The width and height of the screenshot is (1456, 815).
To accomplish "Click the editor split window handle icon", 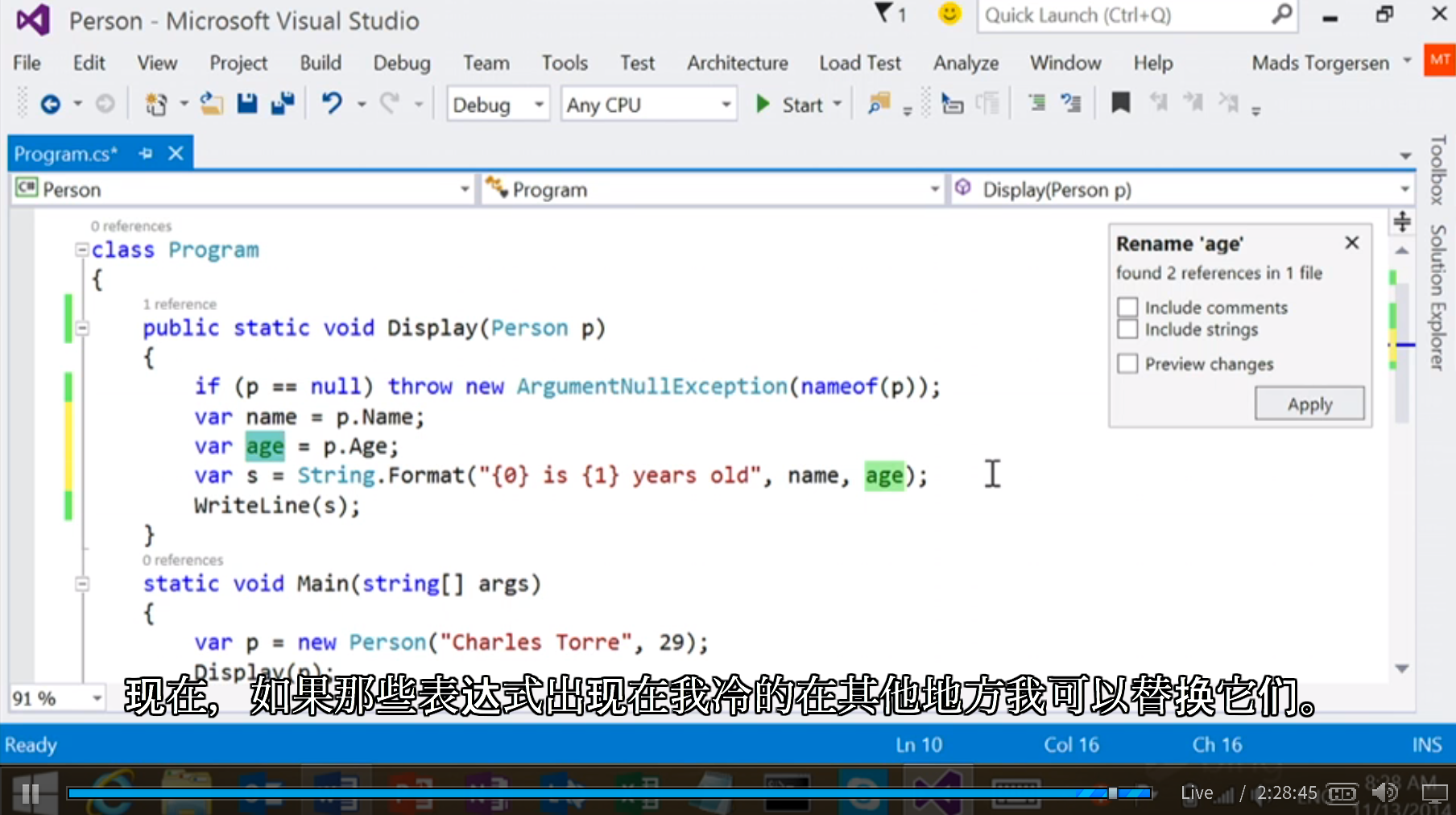I will (1402, 221).
